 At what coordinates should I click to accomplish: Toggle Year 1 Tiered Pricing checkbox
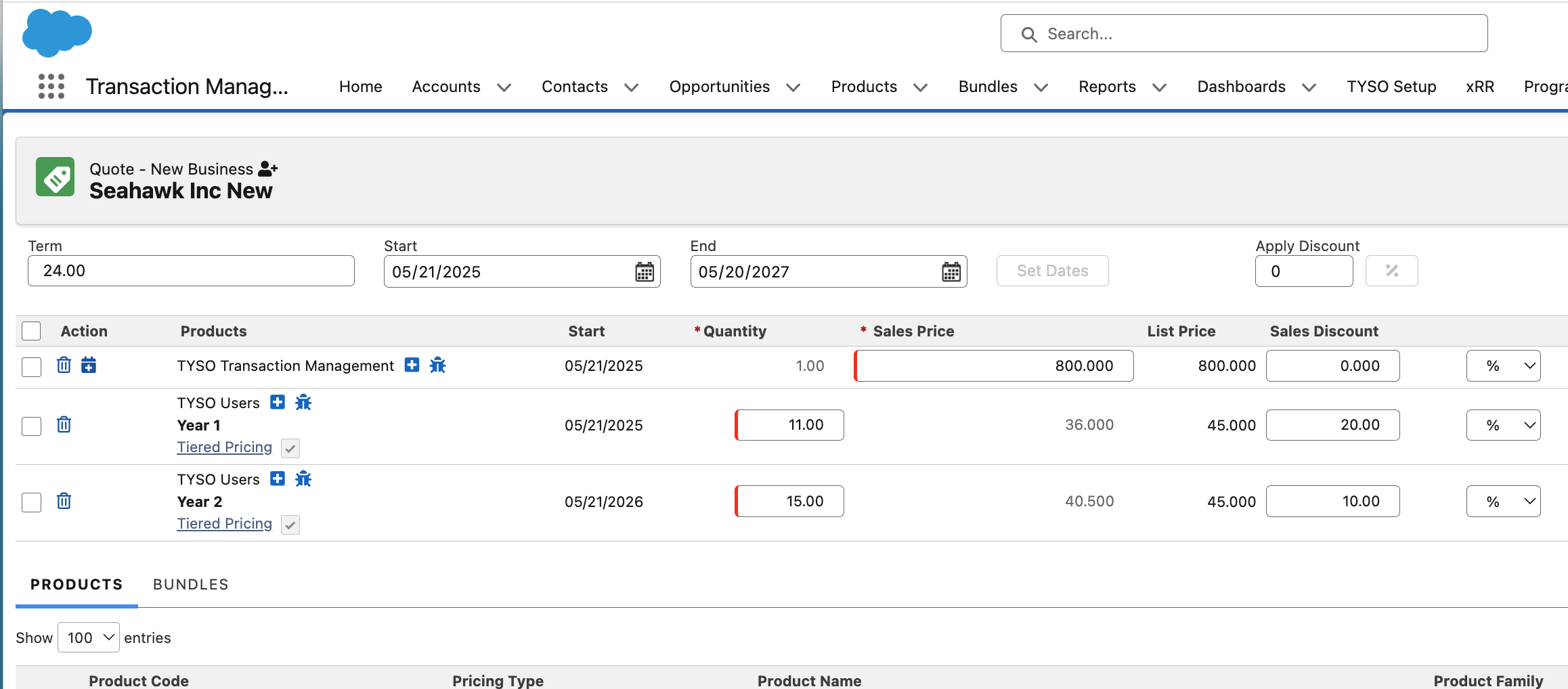[x=290, y=448]
